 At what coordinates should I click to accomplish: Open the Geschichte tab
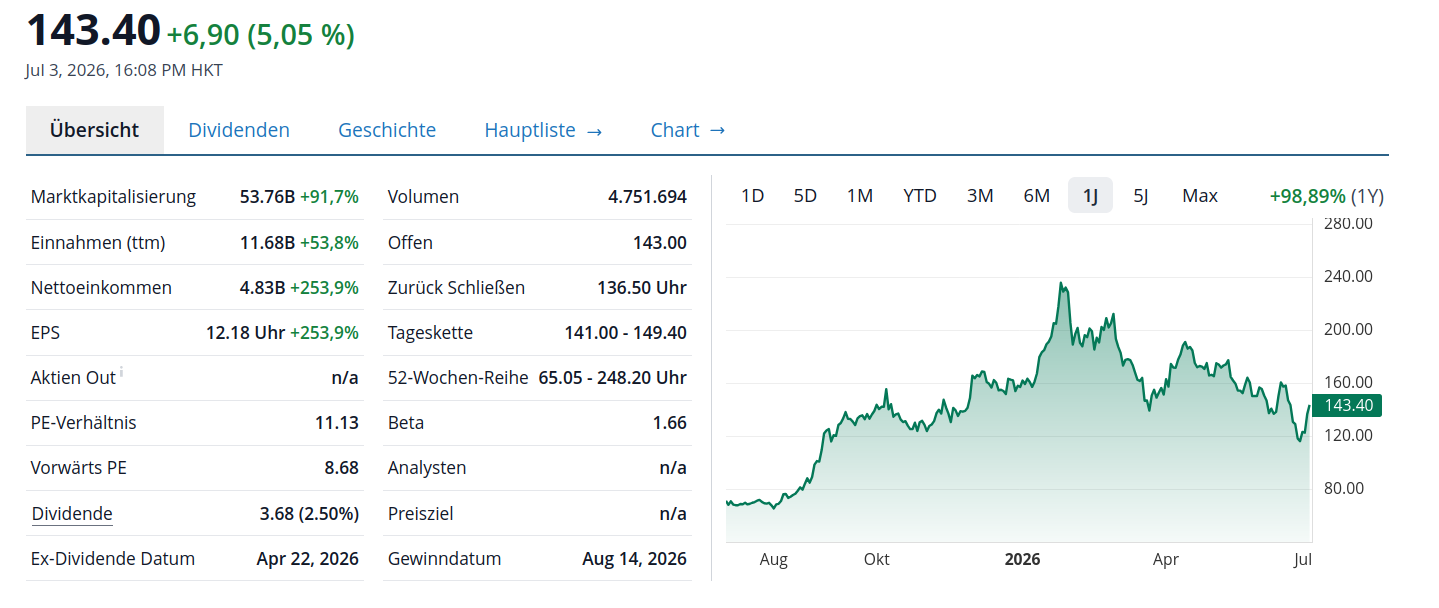(387, 130)
